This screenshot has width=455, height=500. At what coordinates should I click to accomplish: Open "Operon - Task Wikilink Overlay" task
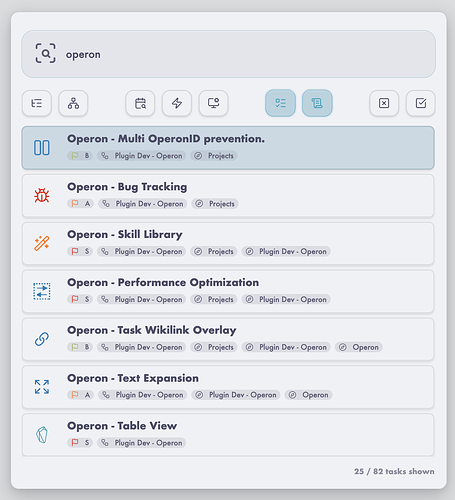click(x=228, y=339)
